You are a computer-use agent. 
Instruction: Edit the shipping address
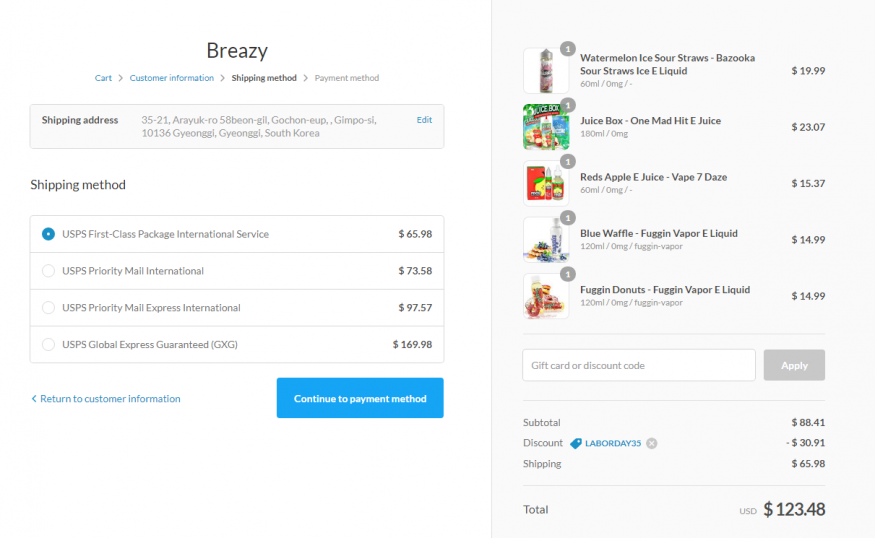point(424,120)
